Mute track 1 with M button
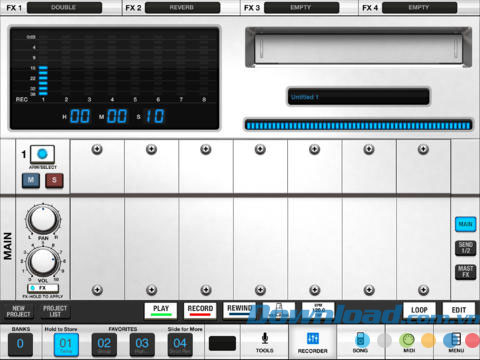Viewport: 480px width, 360px height. point(31,181)
